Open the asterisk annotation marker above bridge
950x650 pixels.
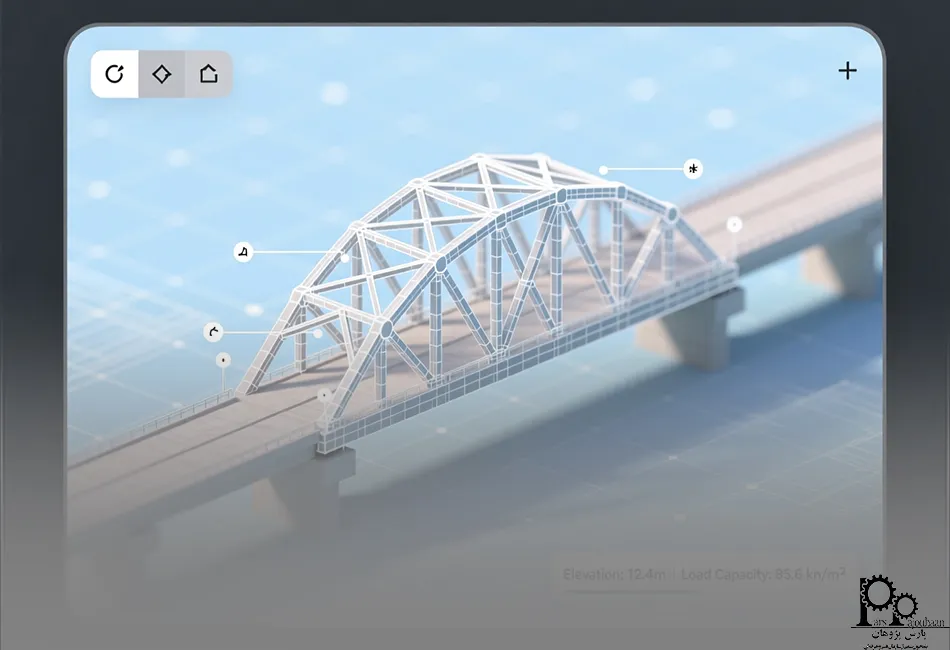pos(692,169)
